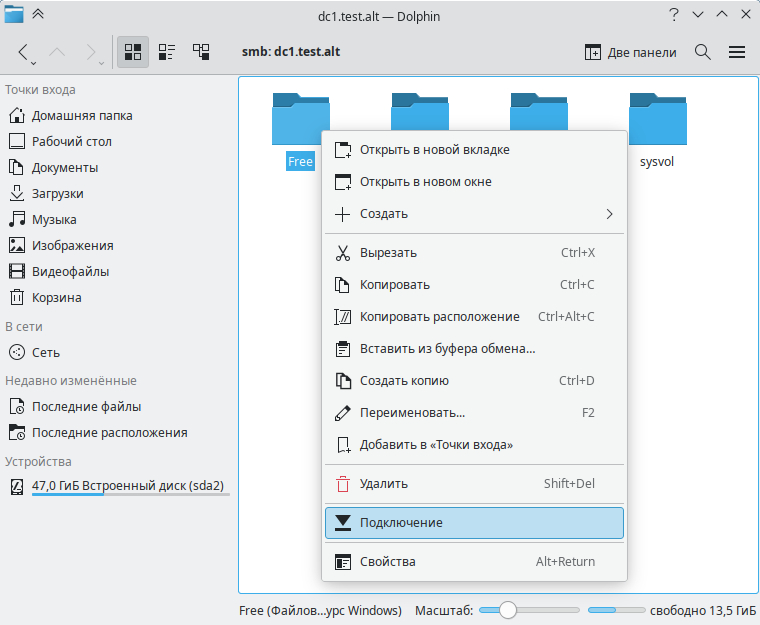The width and height of the screenshot is (760, 625).
Task: Open Встроенный диск (sda2) device
Action: 128,486
